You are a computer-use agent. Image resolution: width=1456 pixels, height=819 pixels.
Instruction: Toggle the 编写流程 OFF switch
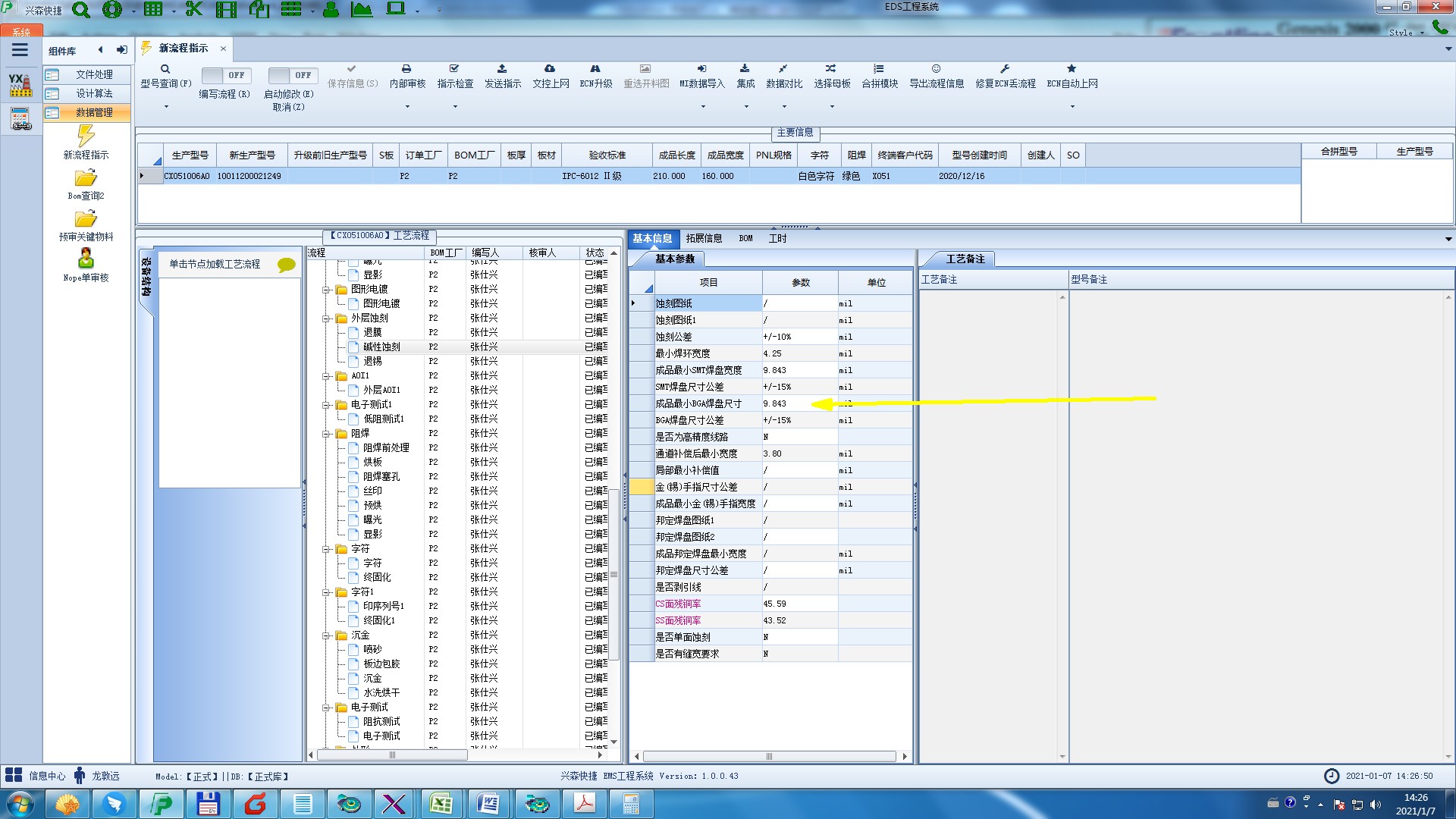pyautogui.click(x=224, y=75)
